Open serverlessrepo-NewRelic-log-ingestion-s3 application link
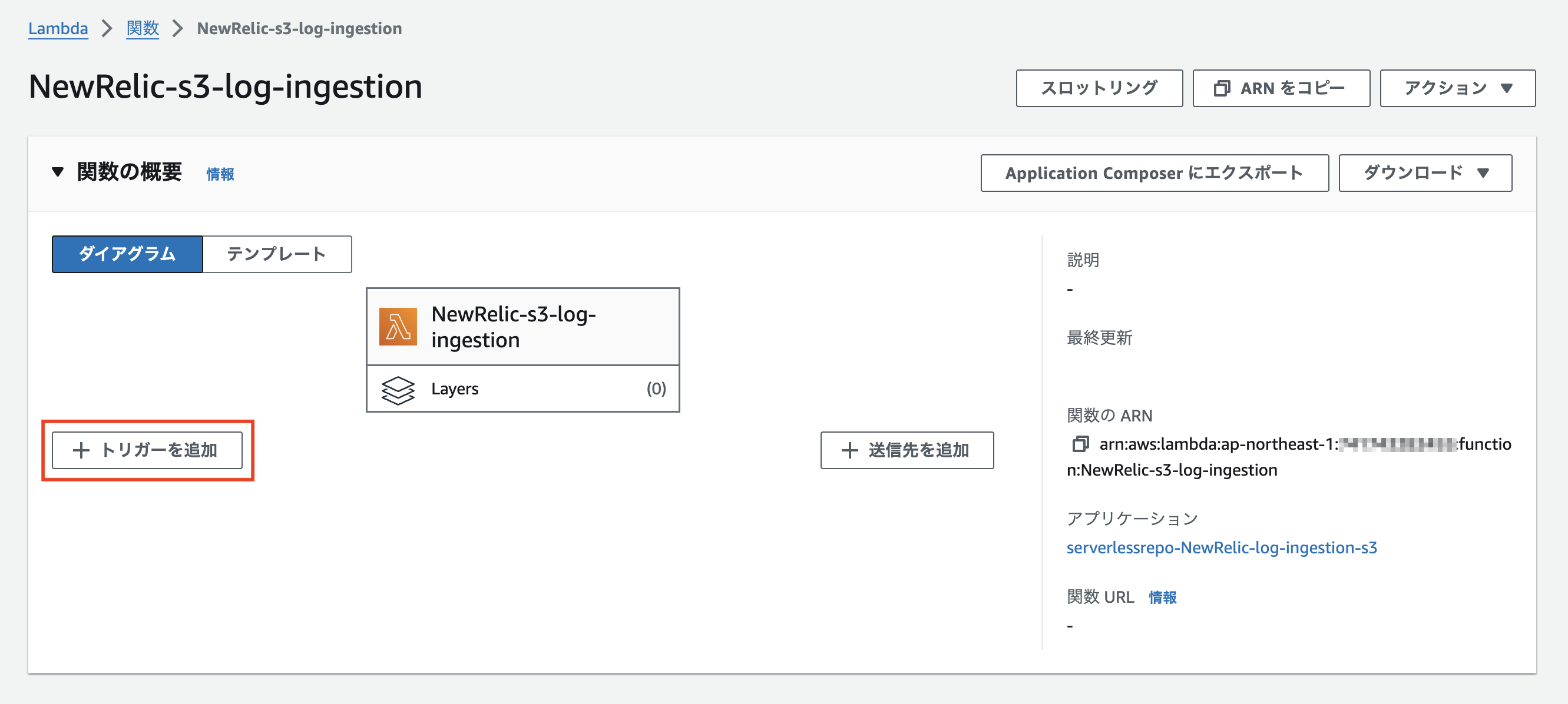The height and width of the screenshot is (704, 1568). click(1221, 547)
